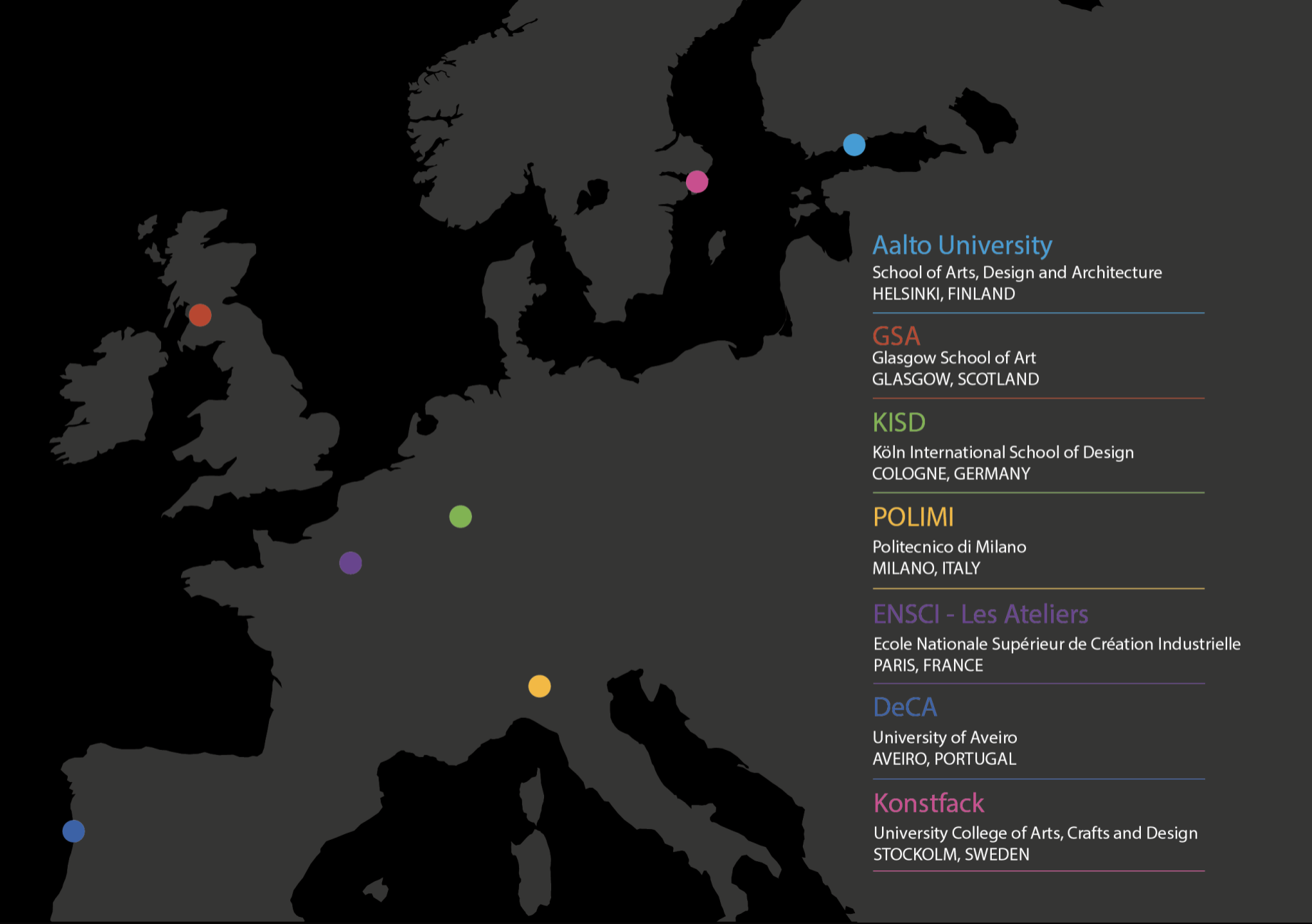The image size is (1312, 924).
Task: Select the KISD heading
Action: coord(899,423)
